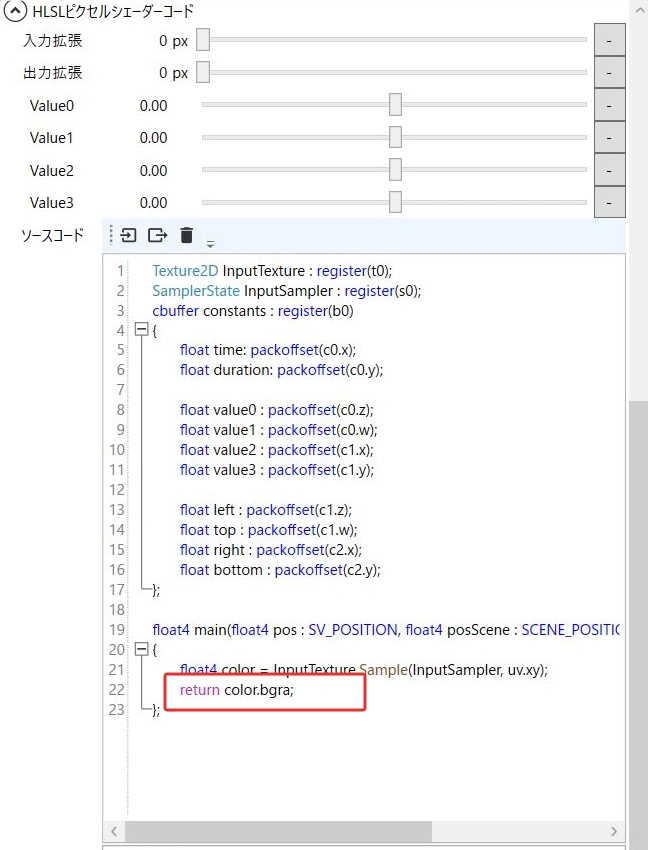Click the Value0 number 0.00
This screenshot has height=850, width=648.
(x=153, y=106)
